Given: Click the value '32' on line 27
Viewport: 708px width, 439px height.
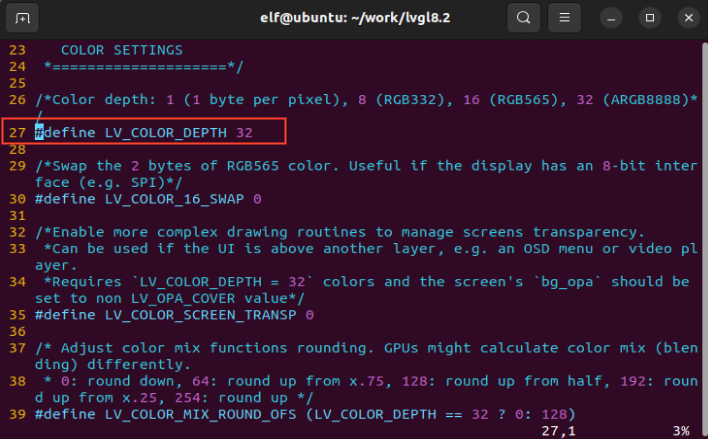Looking at the screenshot, I should point(244,133).
